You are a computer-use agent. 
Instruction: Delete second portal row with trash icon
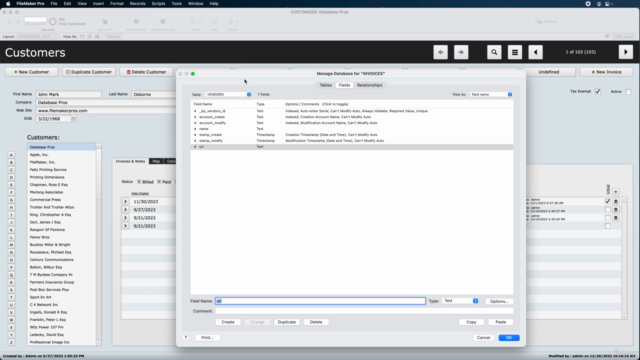pos(616,209)
